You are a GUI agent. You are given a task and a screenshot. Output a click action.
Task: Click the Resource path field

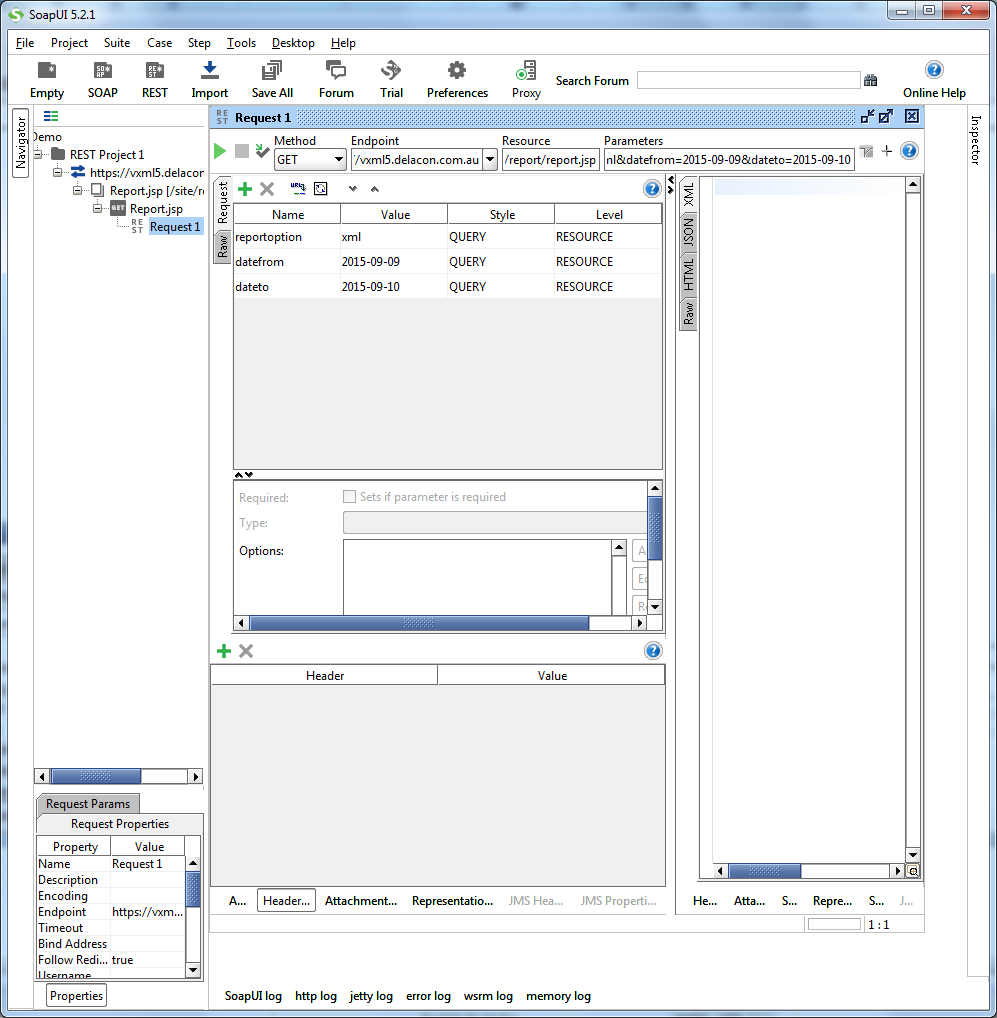550,160
